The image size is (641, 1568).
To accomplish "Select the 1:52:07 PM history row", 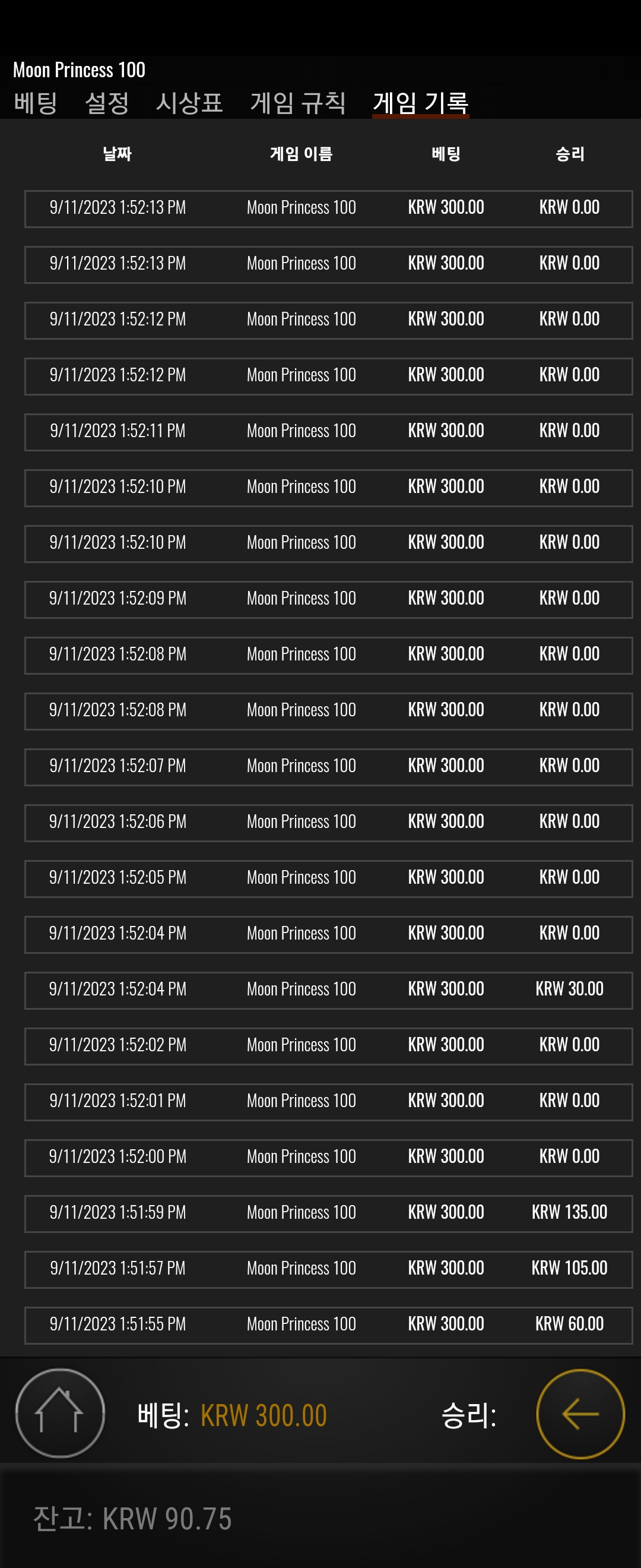I will (328, 766).
